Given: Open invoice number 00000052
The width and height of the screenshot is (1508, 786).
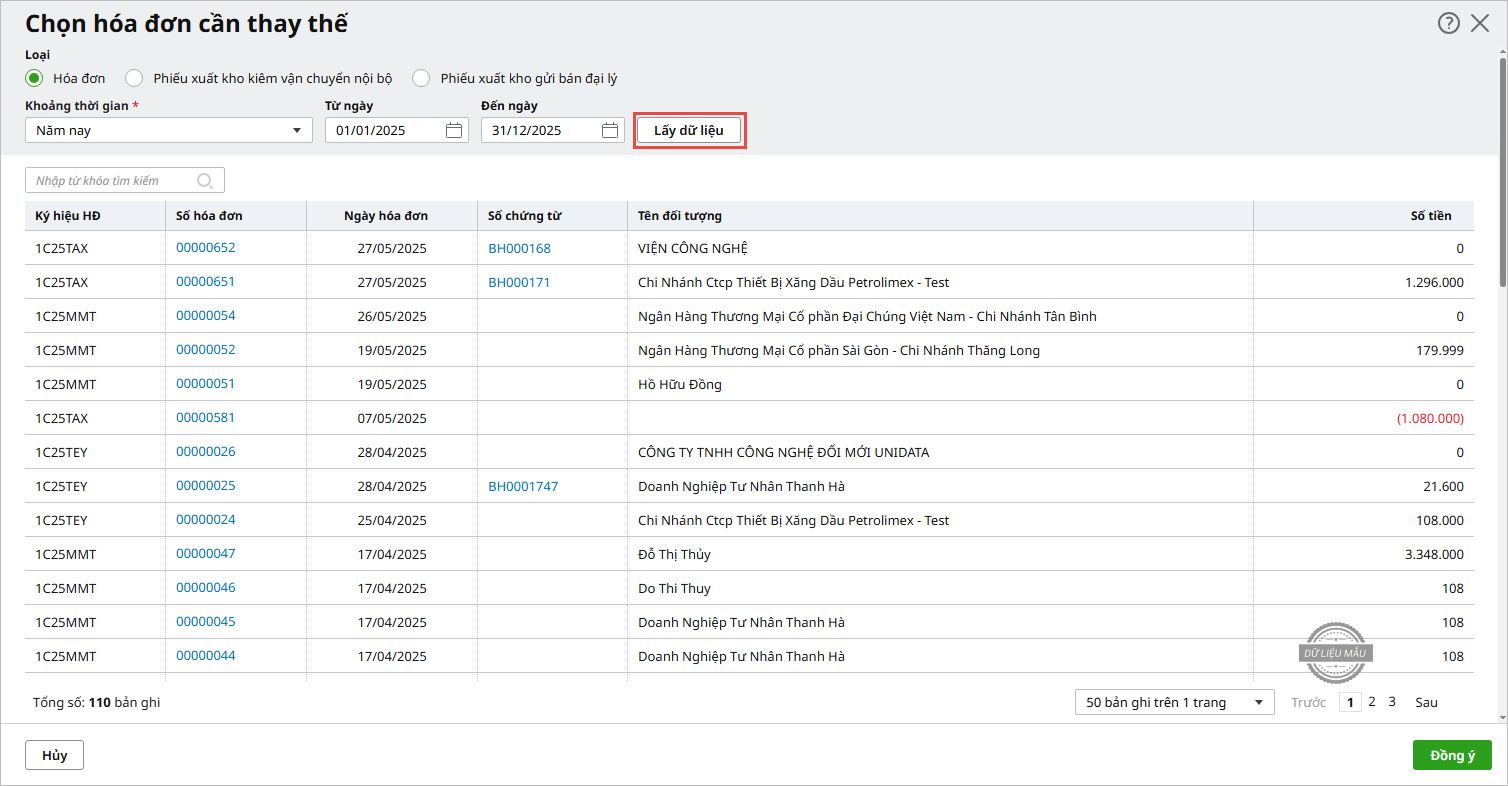Looking at the screenshot, I should pyautogui.click(x=206, y=349).
